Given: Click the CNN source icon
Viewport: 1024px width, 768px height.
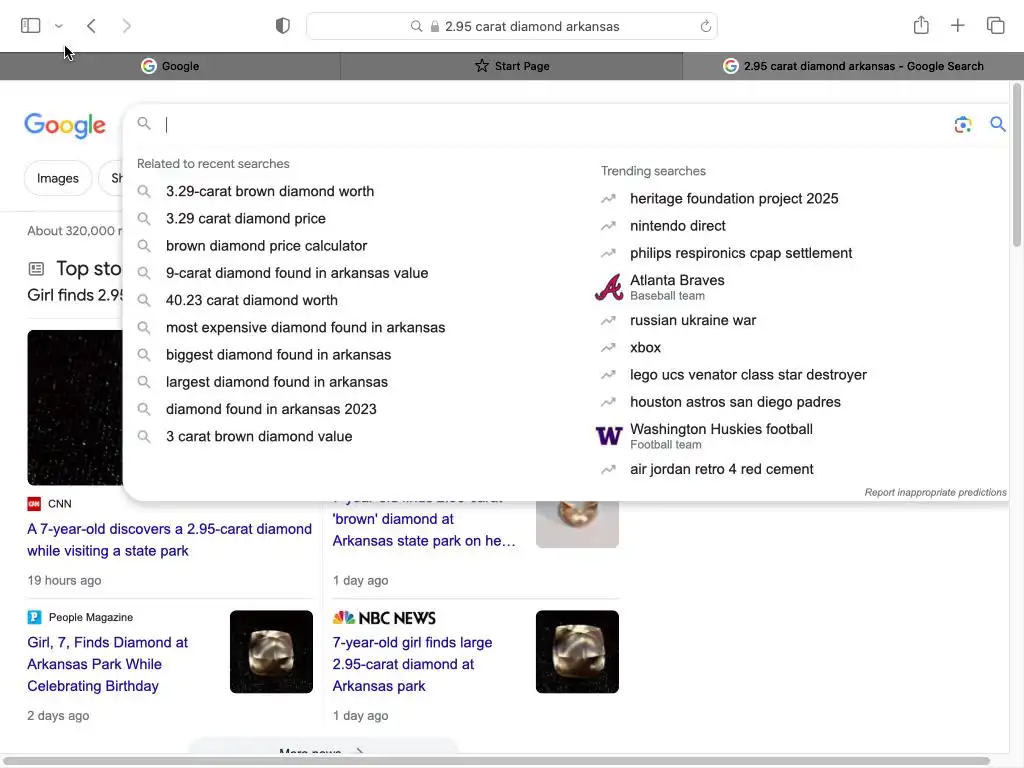Looking at the screenshot, I should tap(34, 504).
